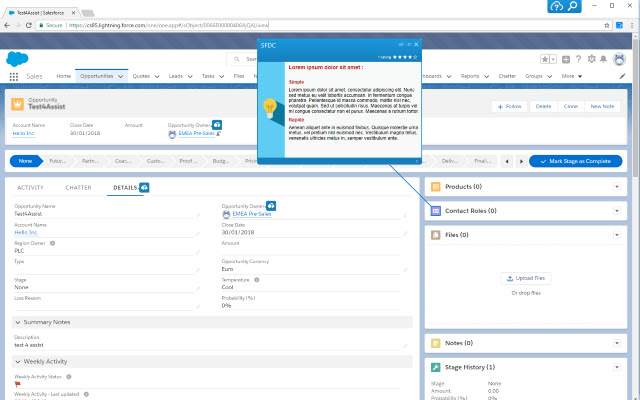
Task: Click the orange Opportunity crown icon
Action: (18, 104)
